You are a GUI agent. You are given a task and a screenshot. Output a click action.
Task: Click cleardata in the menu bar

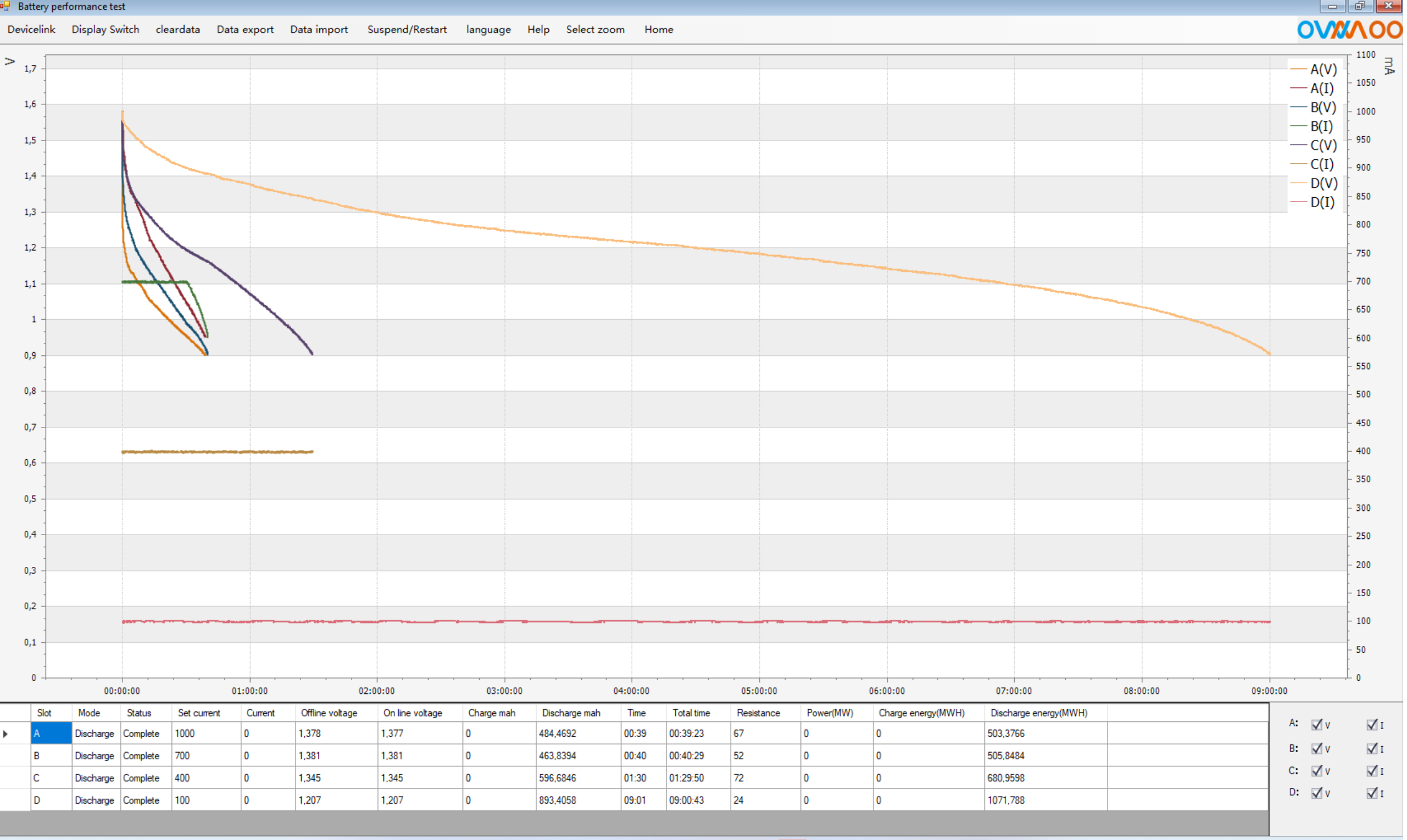[x=179, y=30]
